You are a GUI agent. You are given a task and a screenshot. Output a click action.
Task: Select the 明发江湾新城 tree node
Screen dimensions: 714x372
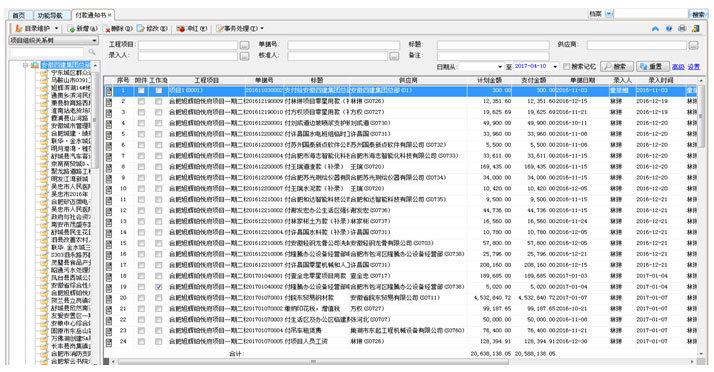70,179
